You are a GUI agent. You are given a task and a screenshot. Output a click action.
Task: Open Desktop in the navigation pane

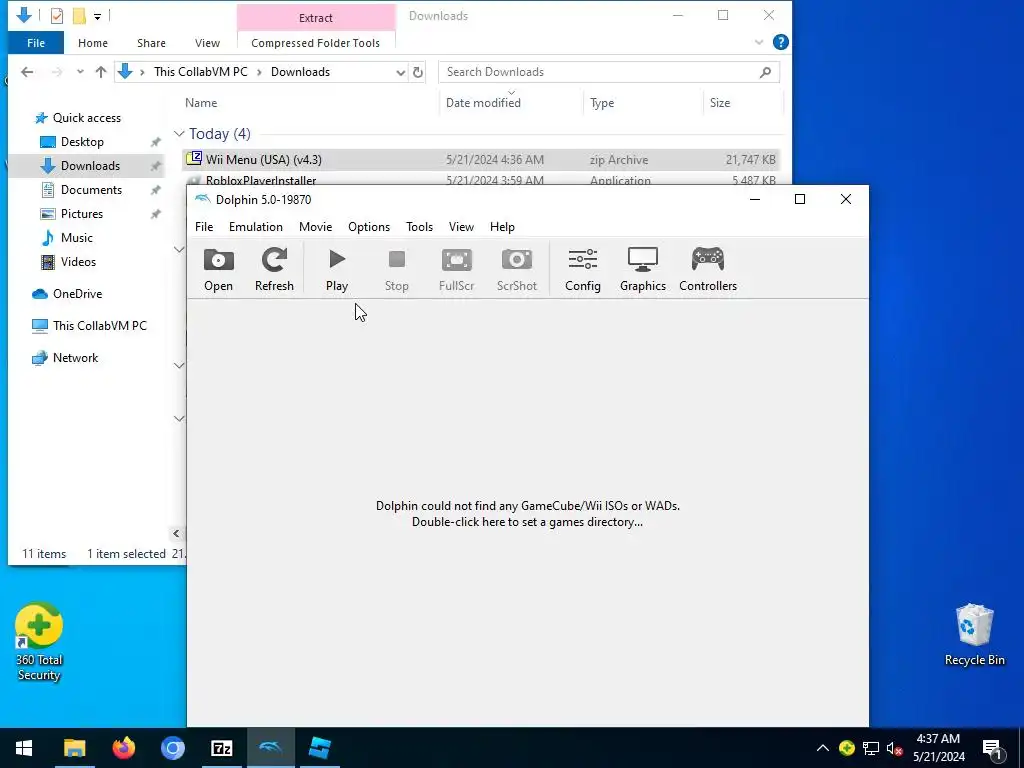82,142
